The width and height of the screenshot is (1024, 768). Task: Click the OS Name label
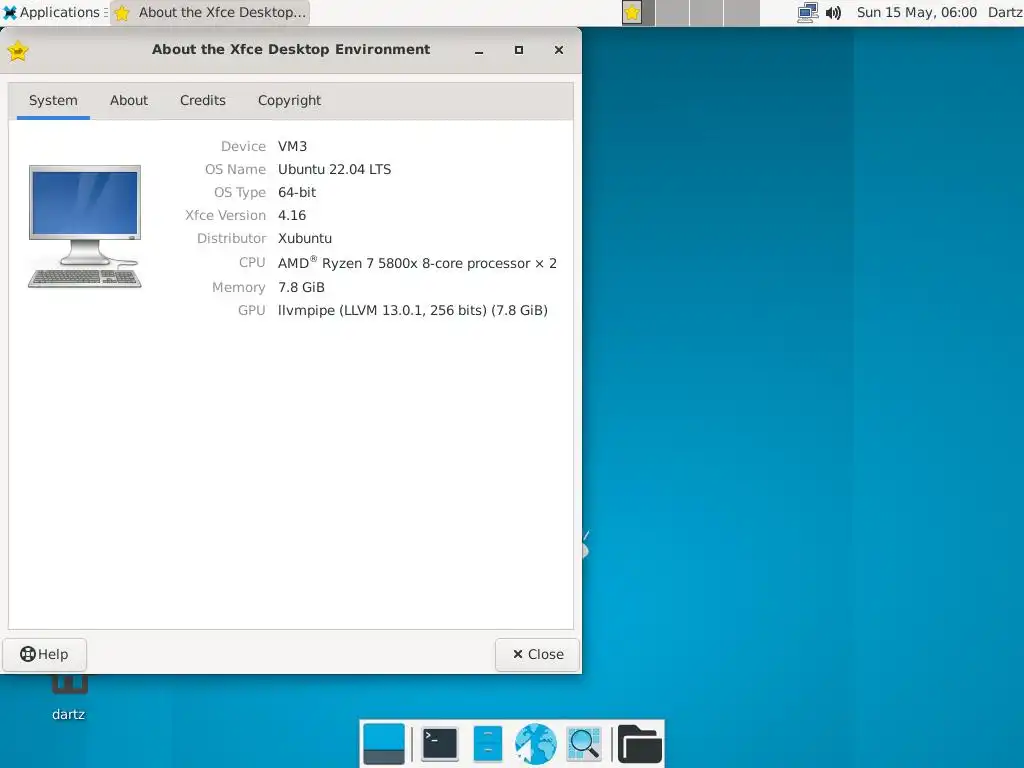[x=235, y=169]
